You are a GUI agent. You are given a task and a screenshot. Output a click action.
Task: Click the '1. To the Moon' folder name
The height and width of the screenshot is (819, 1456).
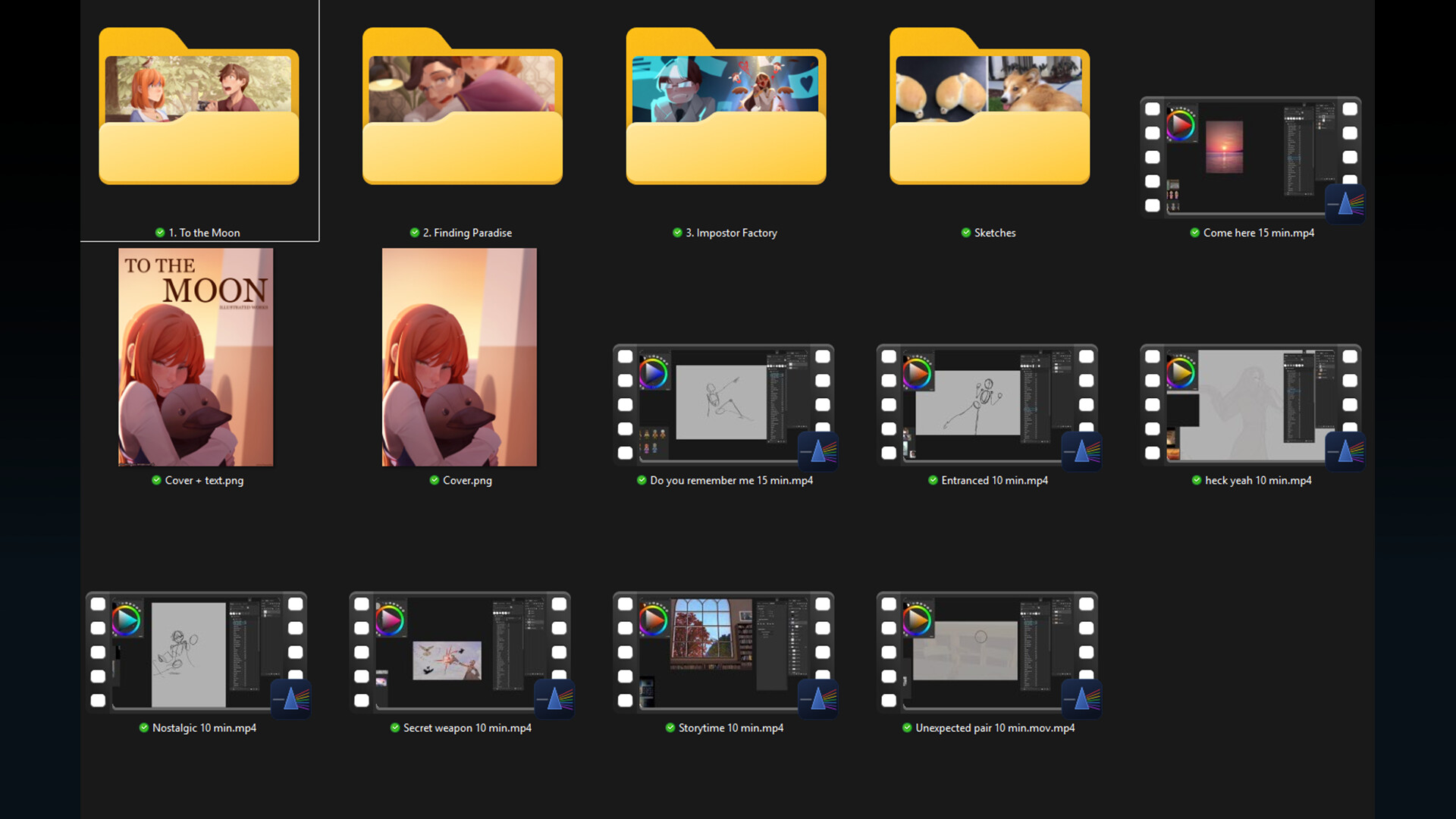tap(204, 233)
